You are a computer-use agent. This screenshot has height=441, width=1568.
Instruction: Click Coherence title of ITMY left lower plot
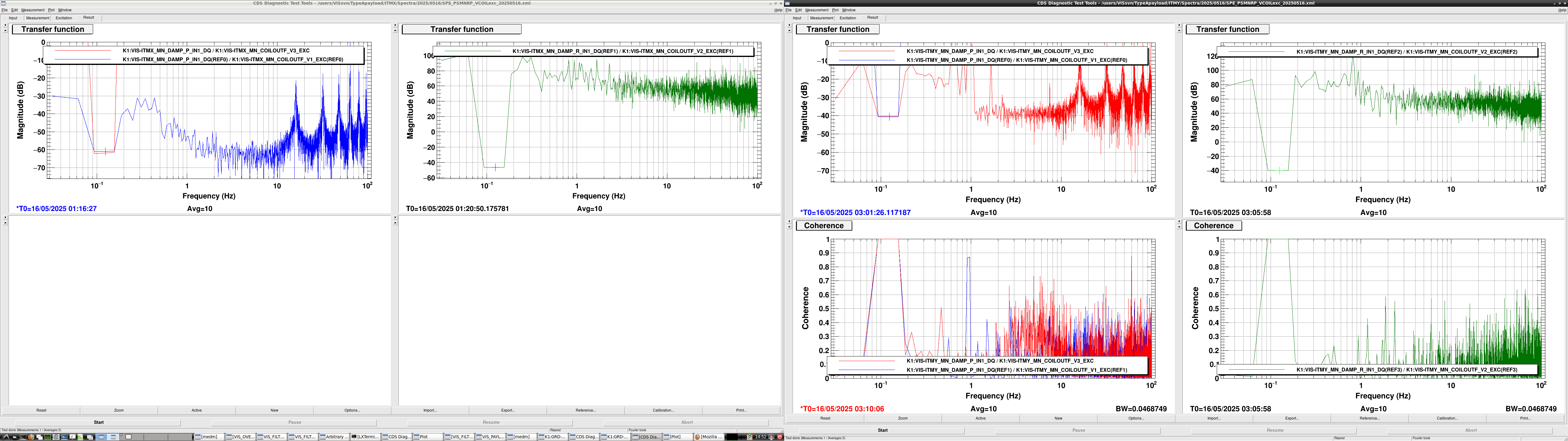tap(824, 225)
